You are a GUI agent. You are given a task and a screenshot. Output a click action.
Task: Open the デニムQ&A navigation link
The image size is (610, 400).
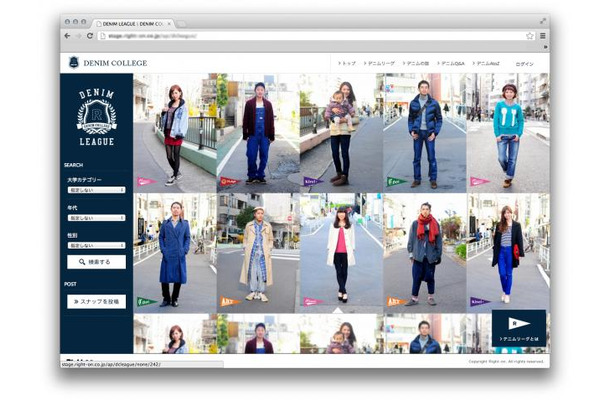point(451,63)
